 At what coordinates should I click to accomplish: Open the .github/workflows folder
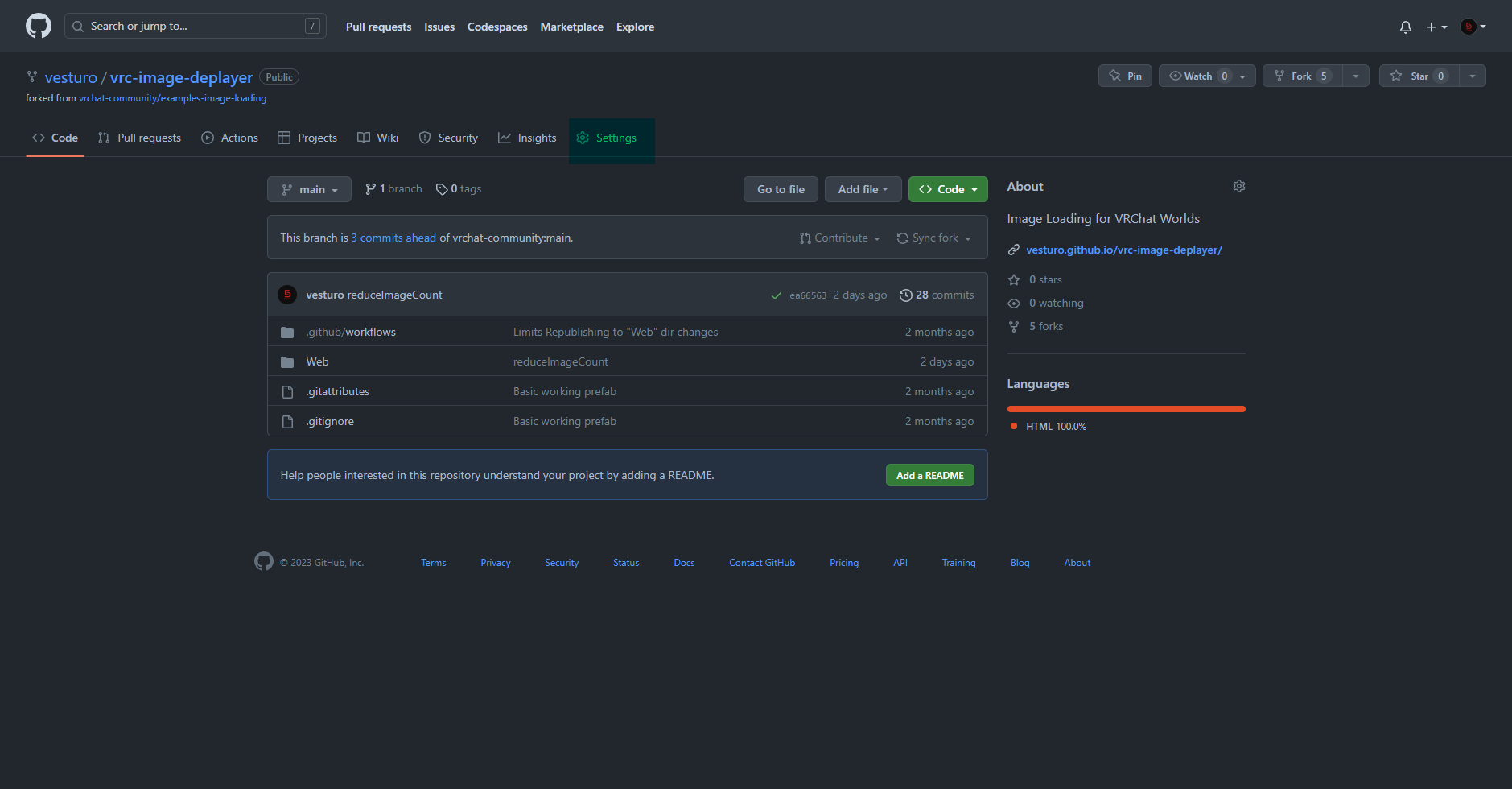[351, 332]
